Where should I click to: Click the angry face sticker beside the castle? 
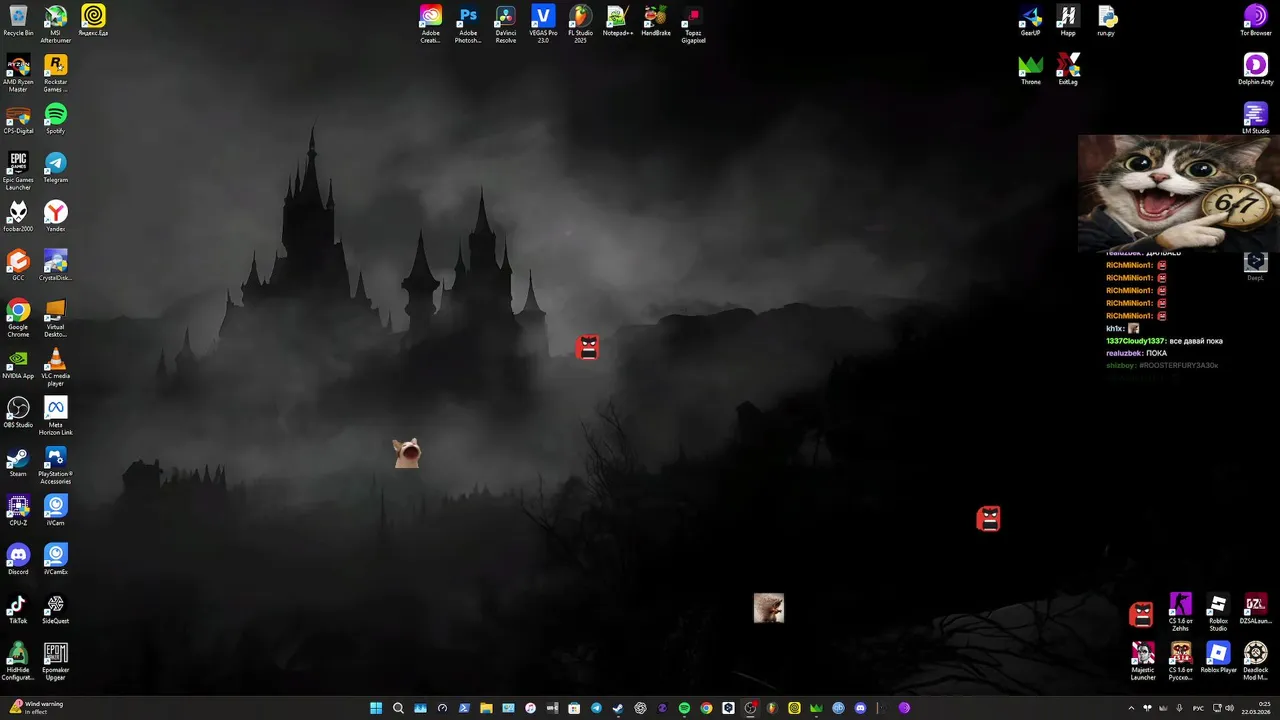pos(588,347)
